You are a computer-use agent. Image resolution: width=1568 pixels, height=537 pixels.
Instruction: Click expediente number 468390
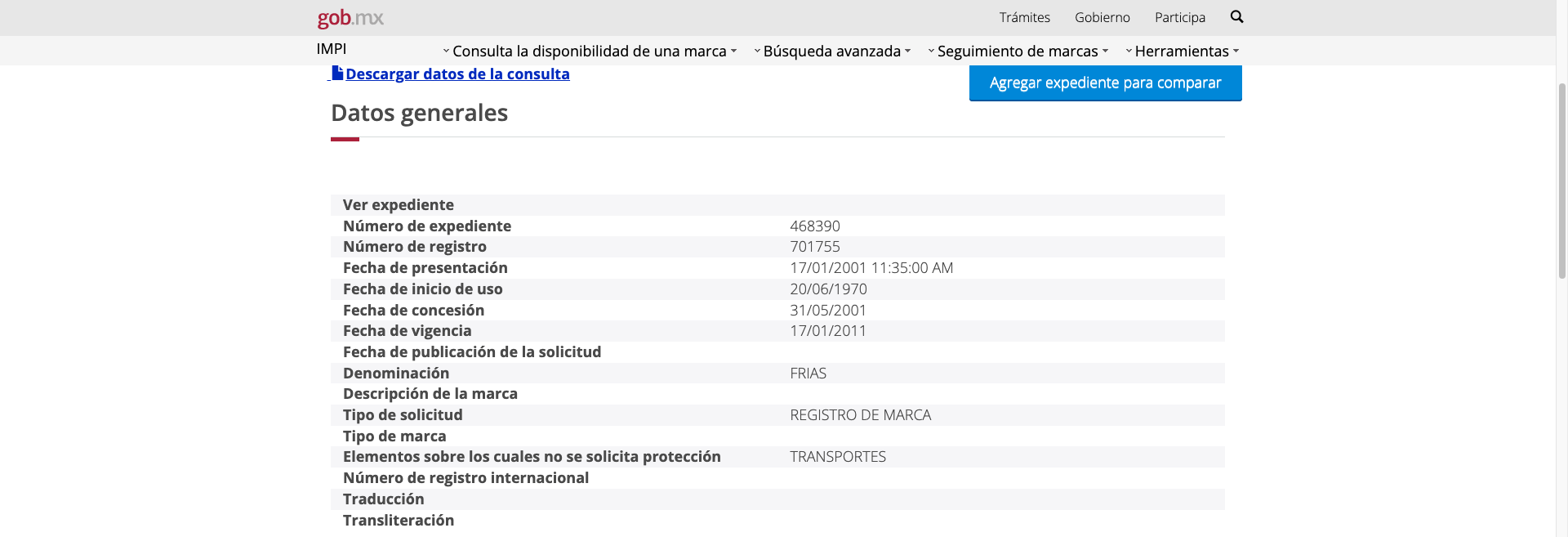point(814,226)
